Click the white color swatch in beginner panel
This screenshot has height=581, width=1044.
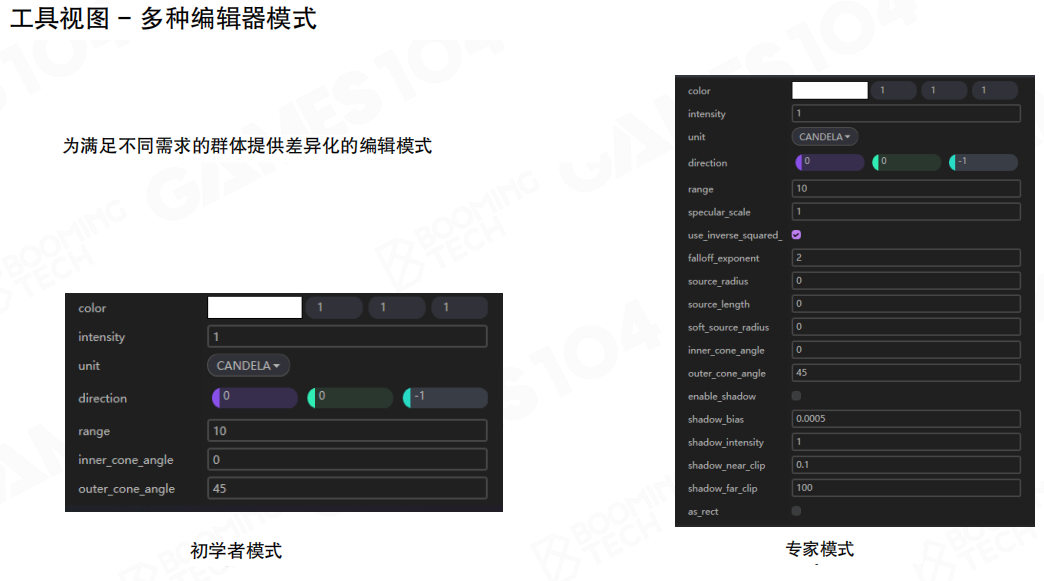click(254, 308)
